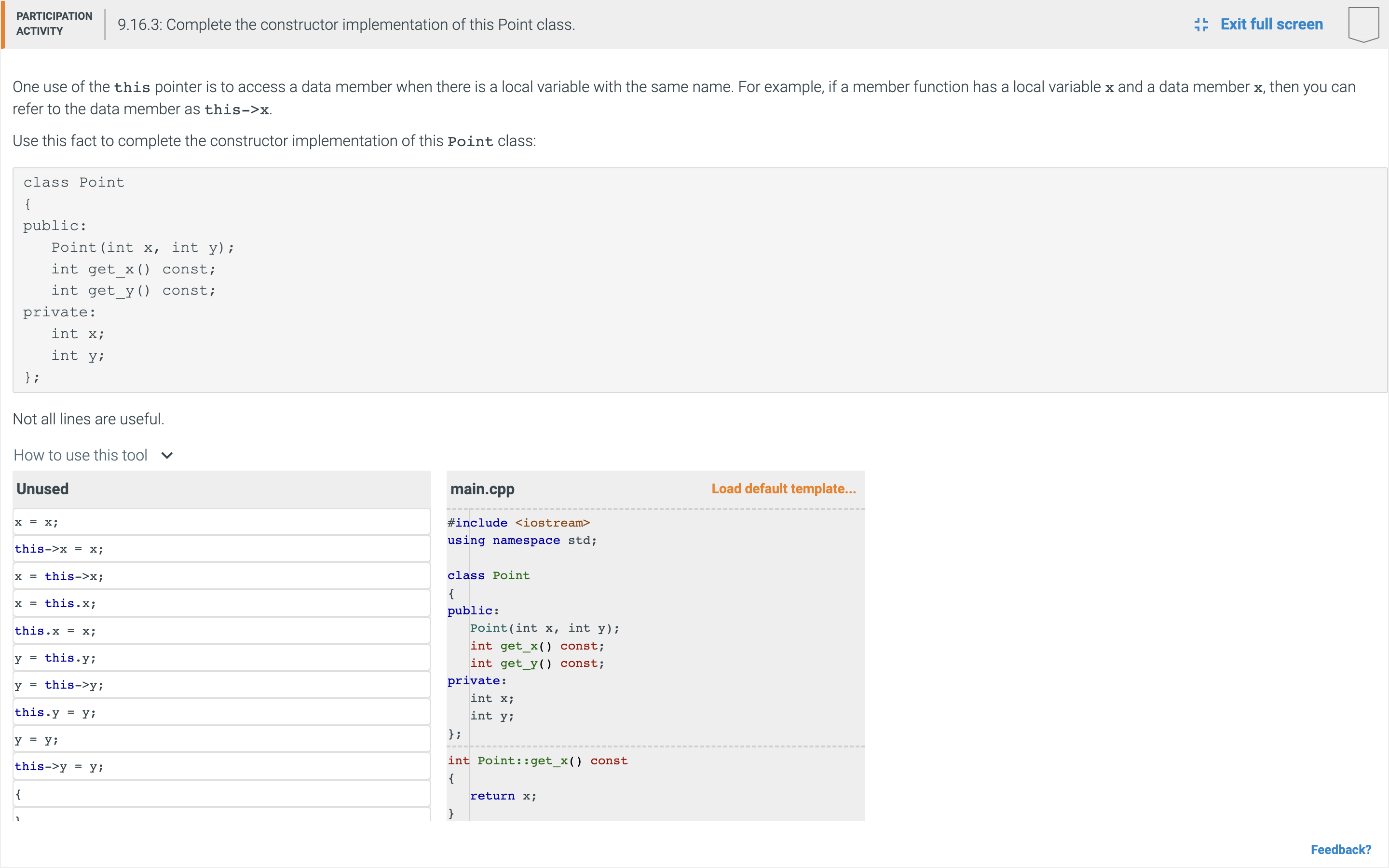This screenshot has height=868, width=1389.
Task: Select the 'this.x = x;' code block
Action: point(221,631)
